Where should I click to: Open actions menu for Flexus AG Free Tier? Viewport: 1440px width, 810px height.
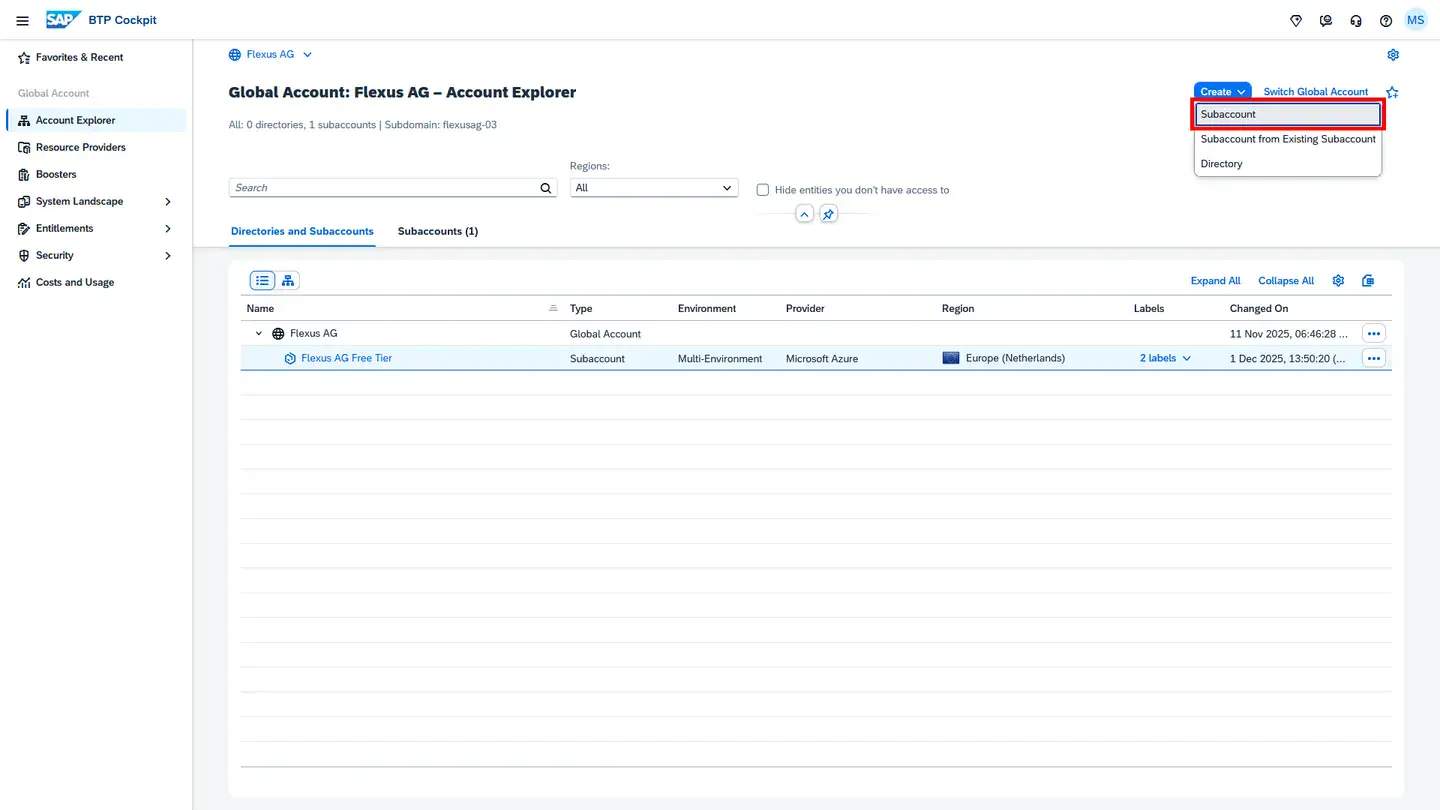tap(1374, 358)
